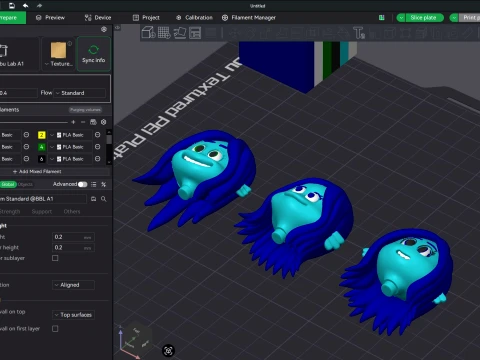
Task: Open the filament 2 PLA Basic dropdown
Action: coord(70,135)
